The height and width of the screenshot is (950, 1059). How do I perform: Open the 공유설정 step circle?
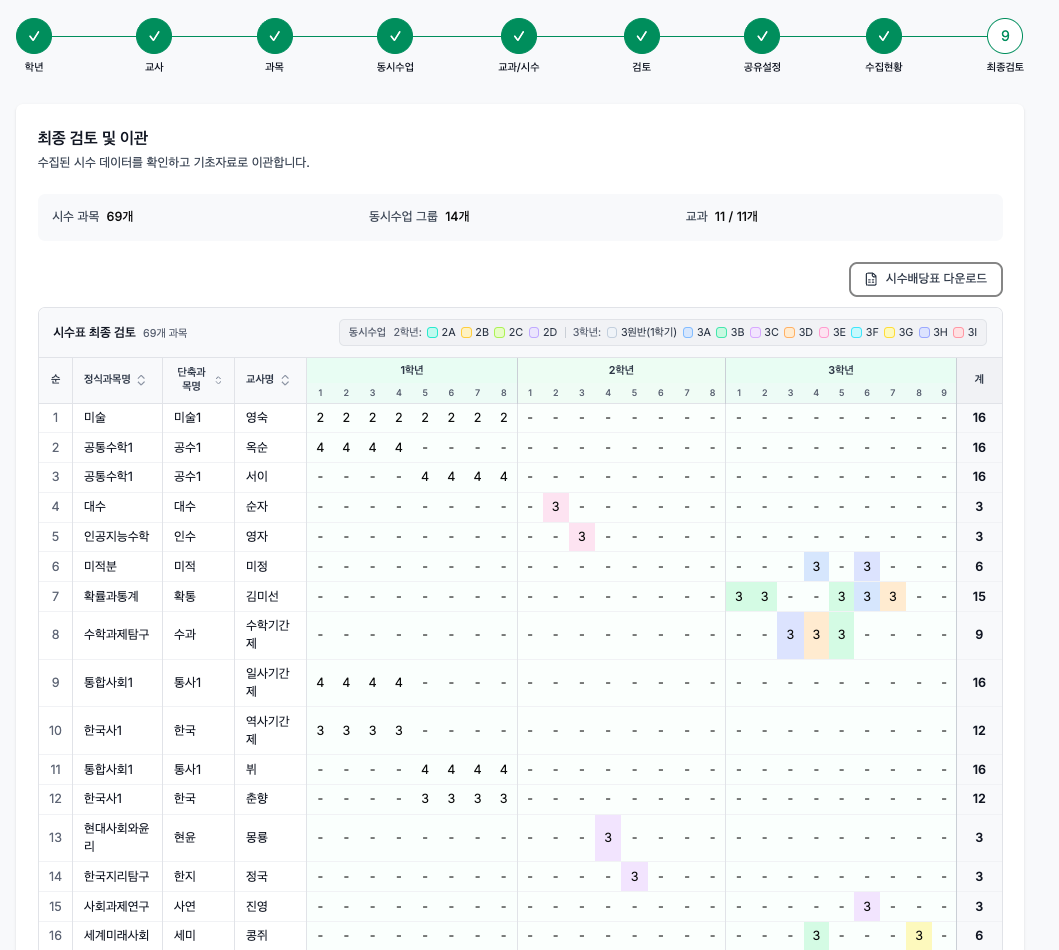click(762, 36)
